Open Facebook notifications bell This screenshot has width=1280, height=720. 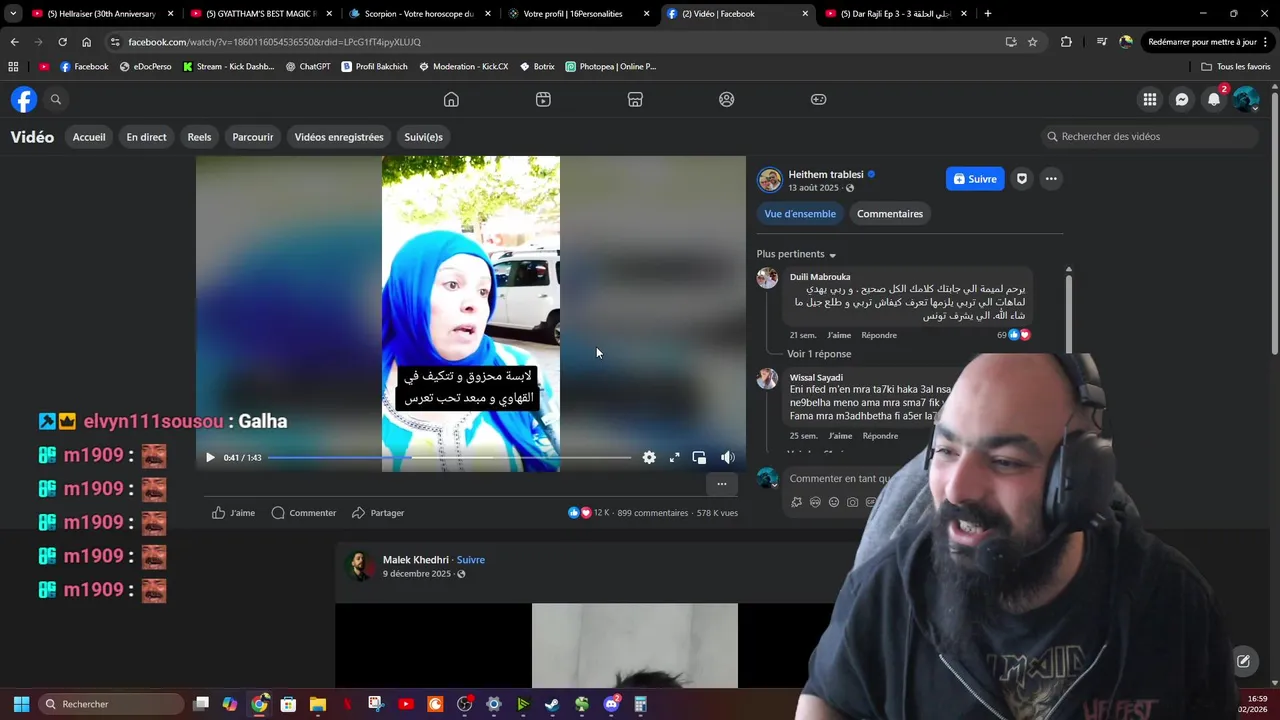pos(1213,99)
